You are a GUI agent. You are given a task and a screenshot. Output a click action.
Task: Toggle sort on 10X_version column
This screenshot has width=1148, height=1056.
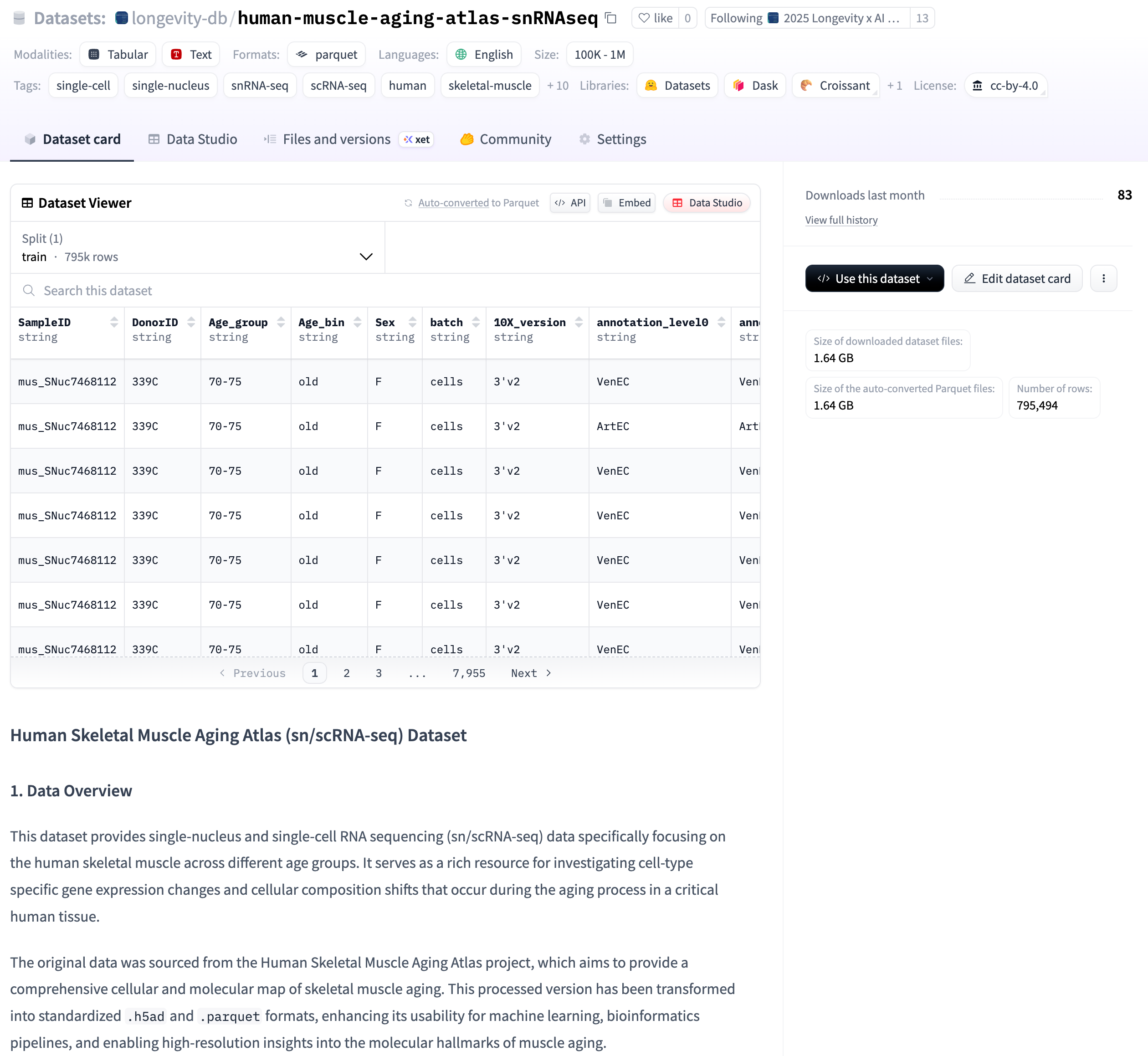pos(578,322)
